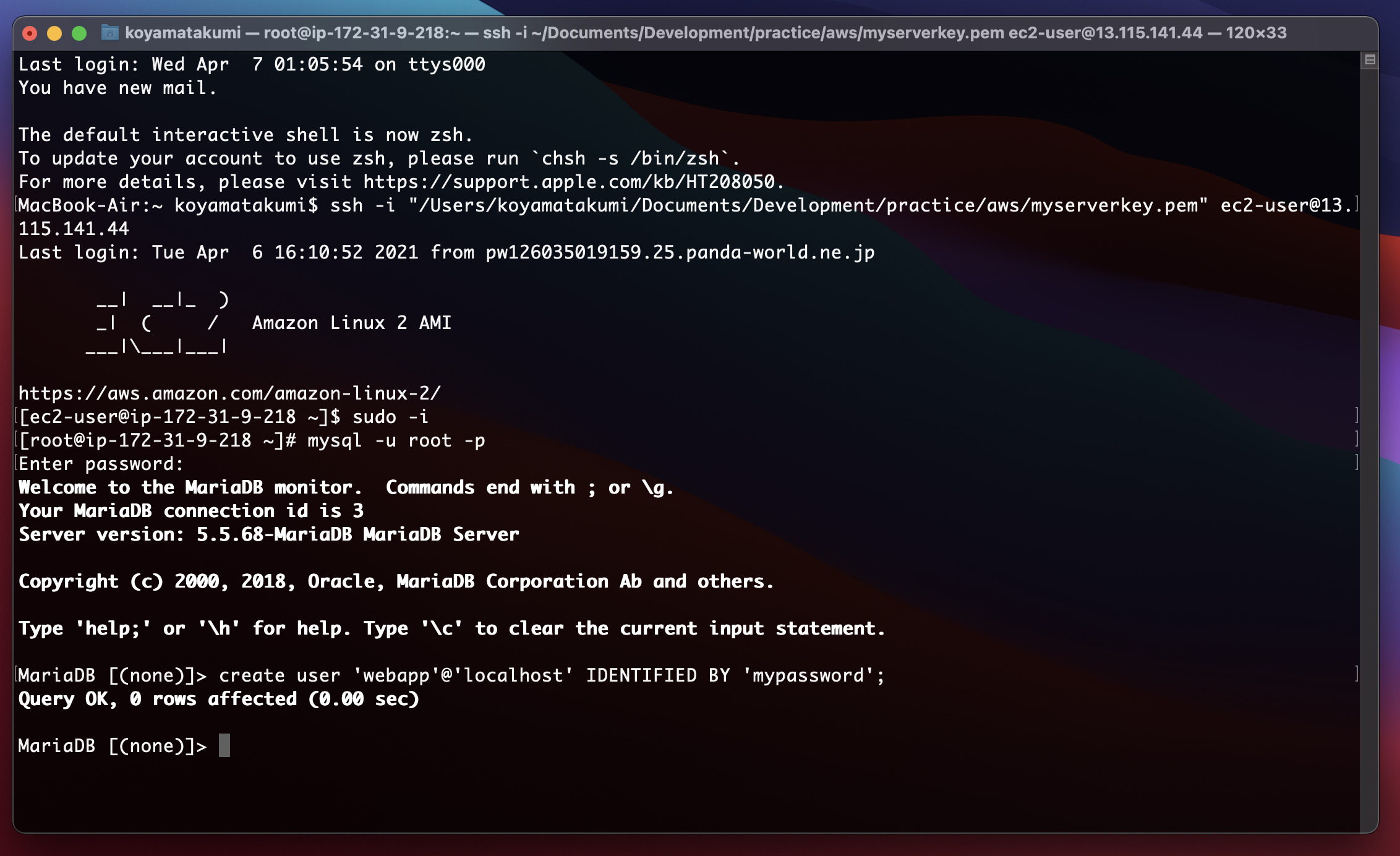Open the aws.amazon.com amazon-linux-2 URL
Image resolution: width=1400 pixels, height=856 pixels.
pyautogui.click(x=229, y=393)
